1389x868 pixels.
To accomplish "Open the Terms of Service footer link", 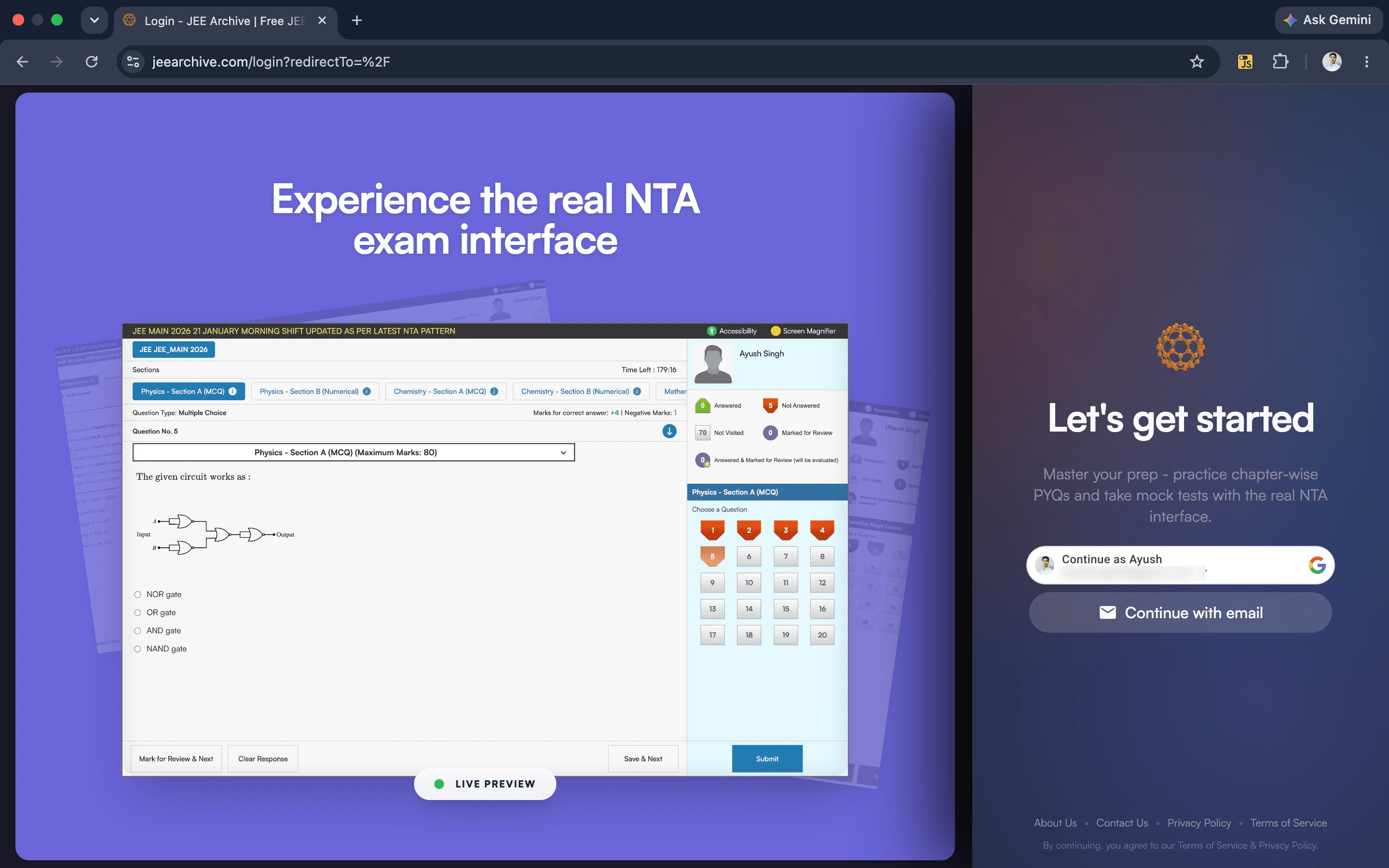I will point(1289,823).
